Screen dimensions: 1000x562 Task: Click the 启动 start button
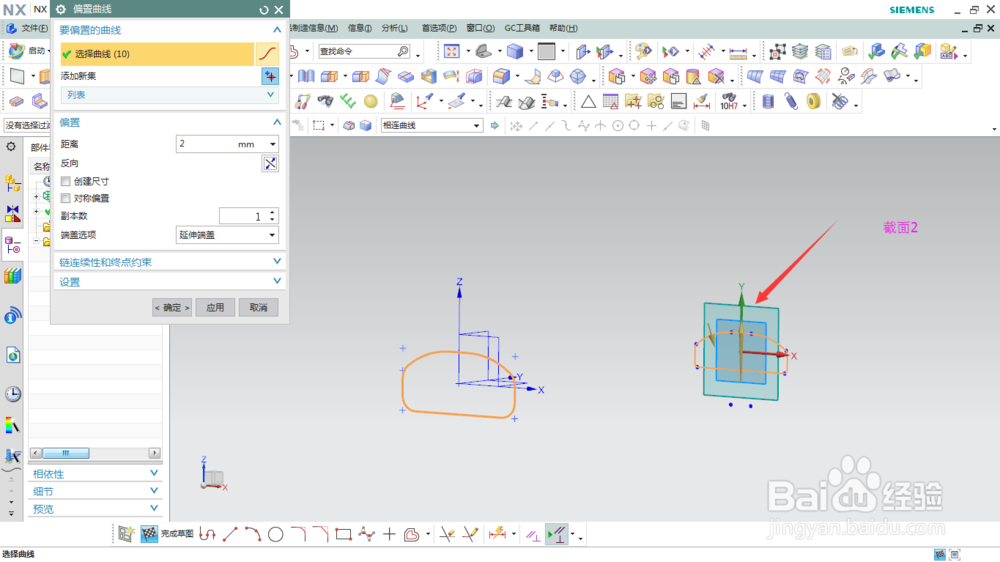[x=29, y=50]
